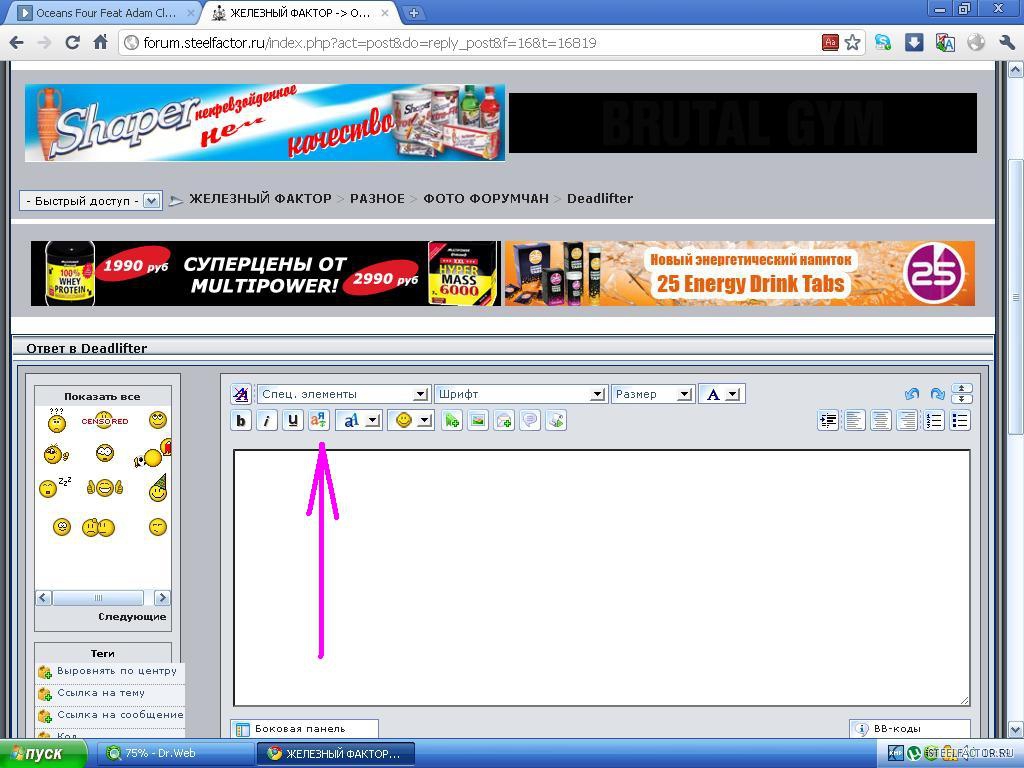Open the font color dropdown
This screenshot has height=768, width=1024.
(x=722, y=394)
